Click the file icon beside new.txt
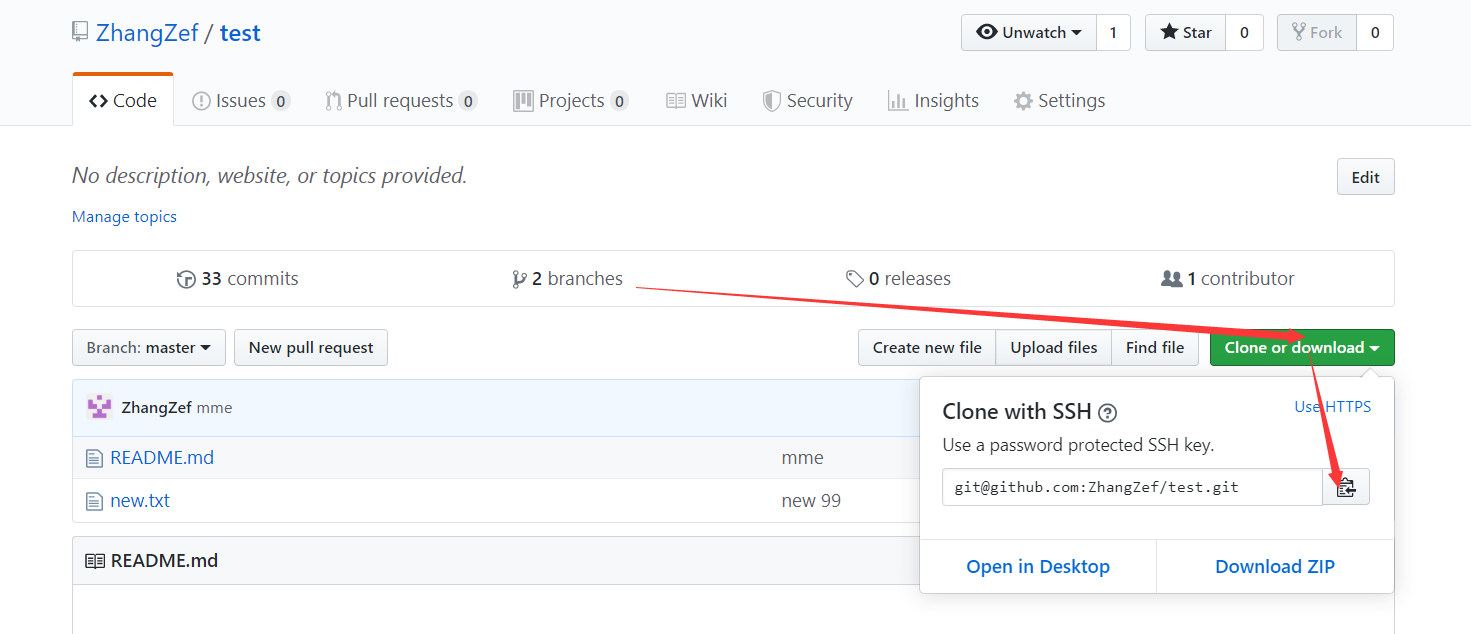Screen dimensions: 1471x634 click(x=94, y=501)
